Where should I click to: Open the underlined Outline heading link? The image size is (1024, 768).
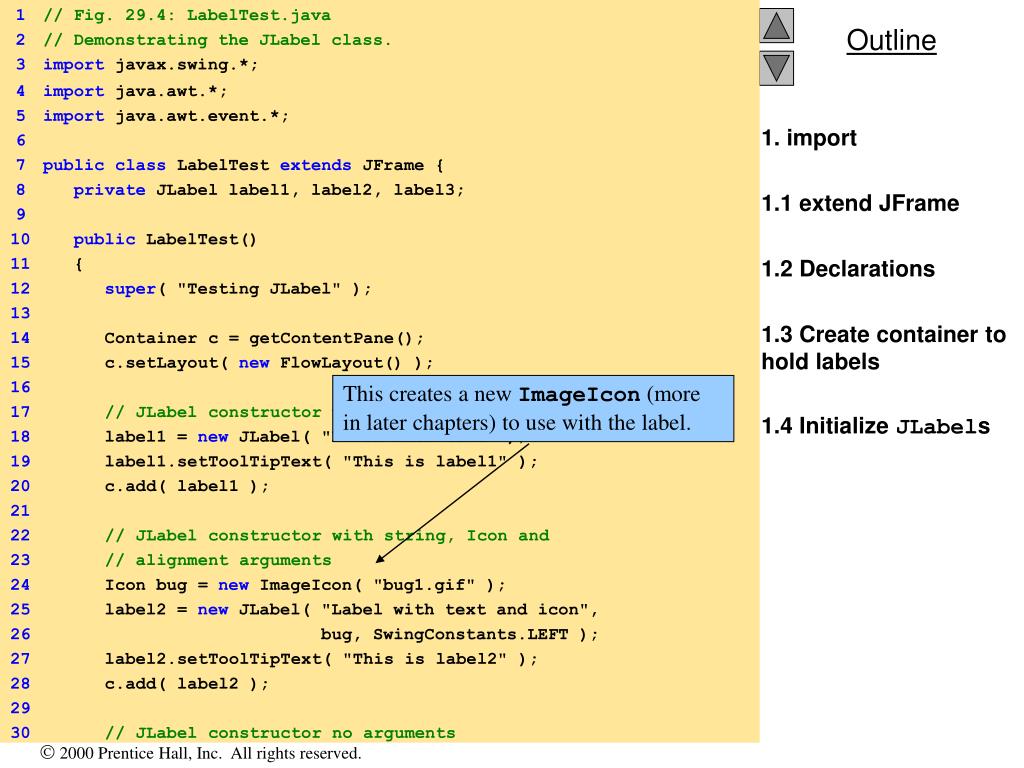[x=891, y=41]
